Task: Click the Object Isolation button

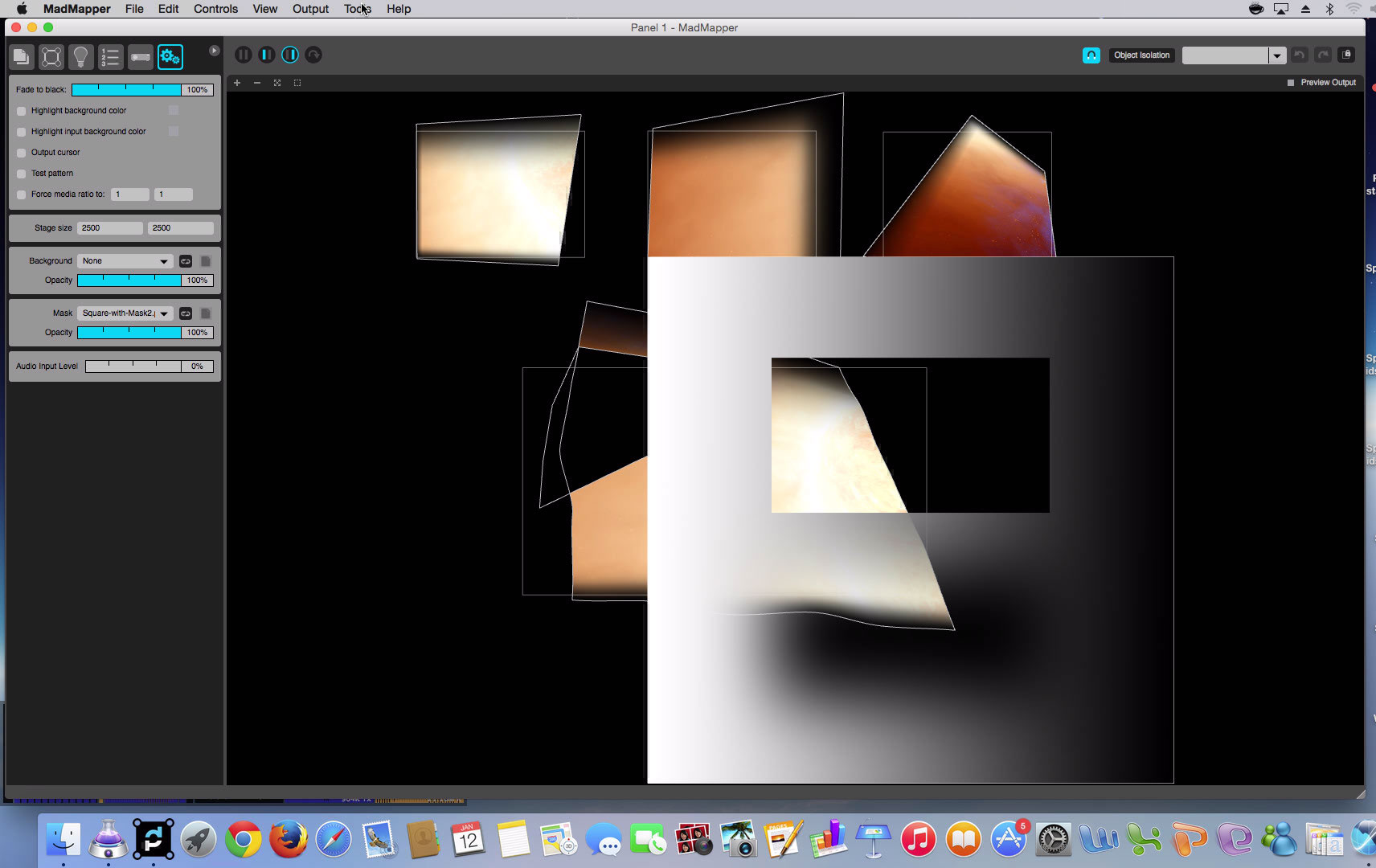Action: tap(1141, 55)
